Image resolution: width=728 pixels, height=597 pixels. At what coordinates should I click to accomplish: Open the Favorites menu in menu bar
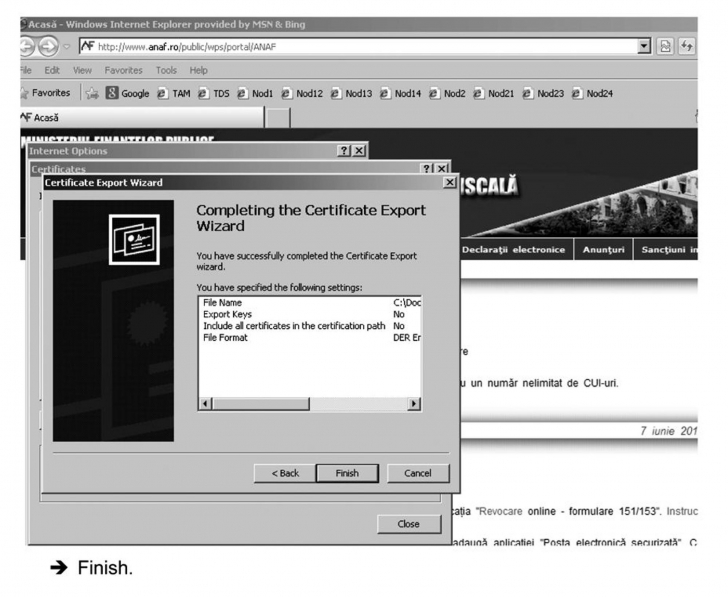click(x=124, y=70)
